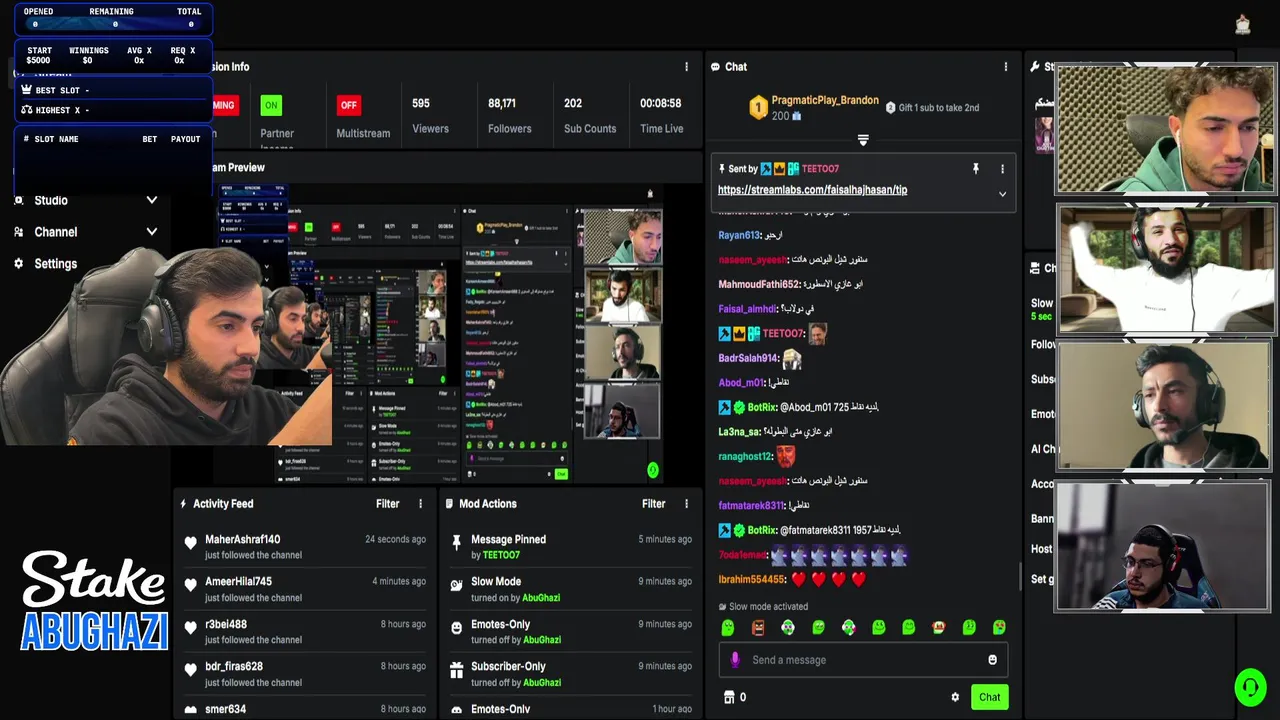Click TEETOO7 in the Message Pinned entry
1280x720 pixels.
click(502, 555)
